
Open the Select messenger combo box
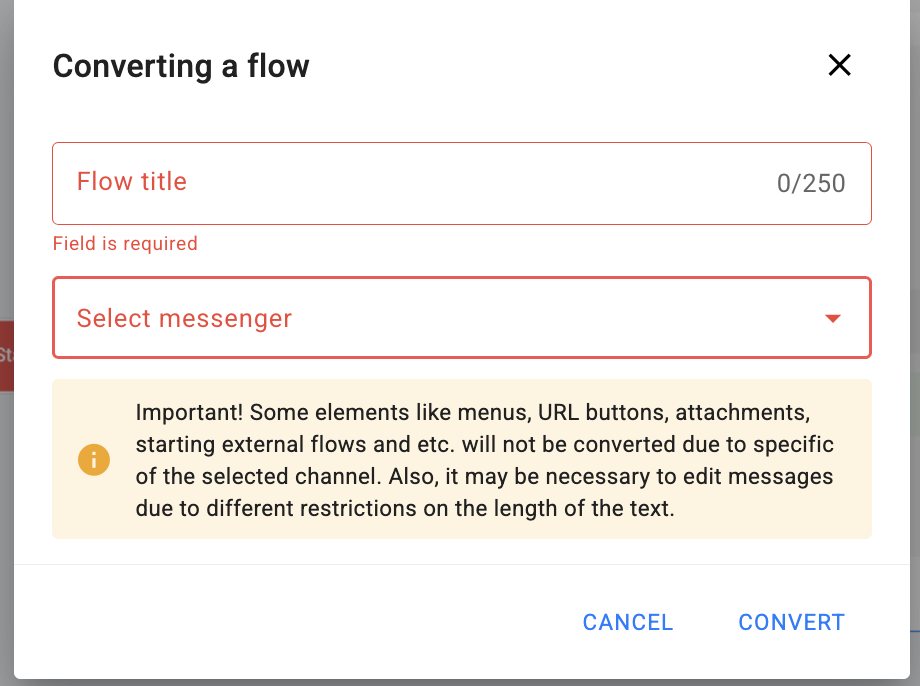pos(460,318)
